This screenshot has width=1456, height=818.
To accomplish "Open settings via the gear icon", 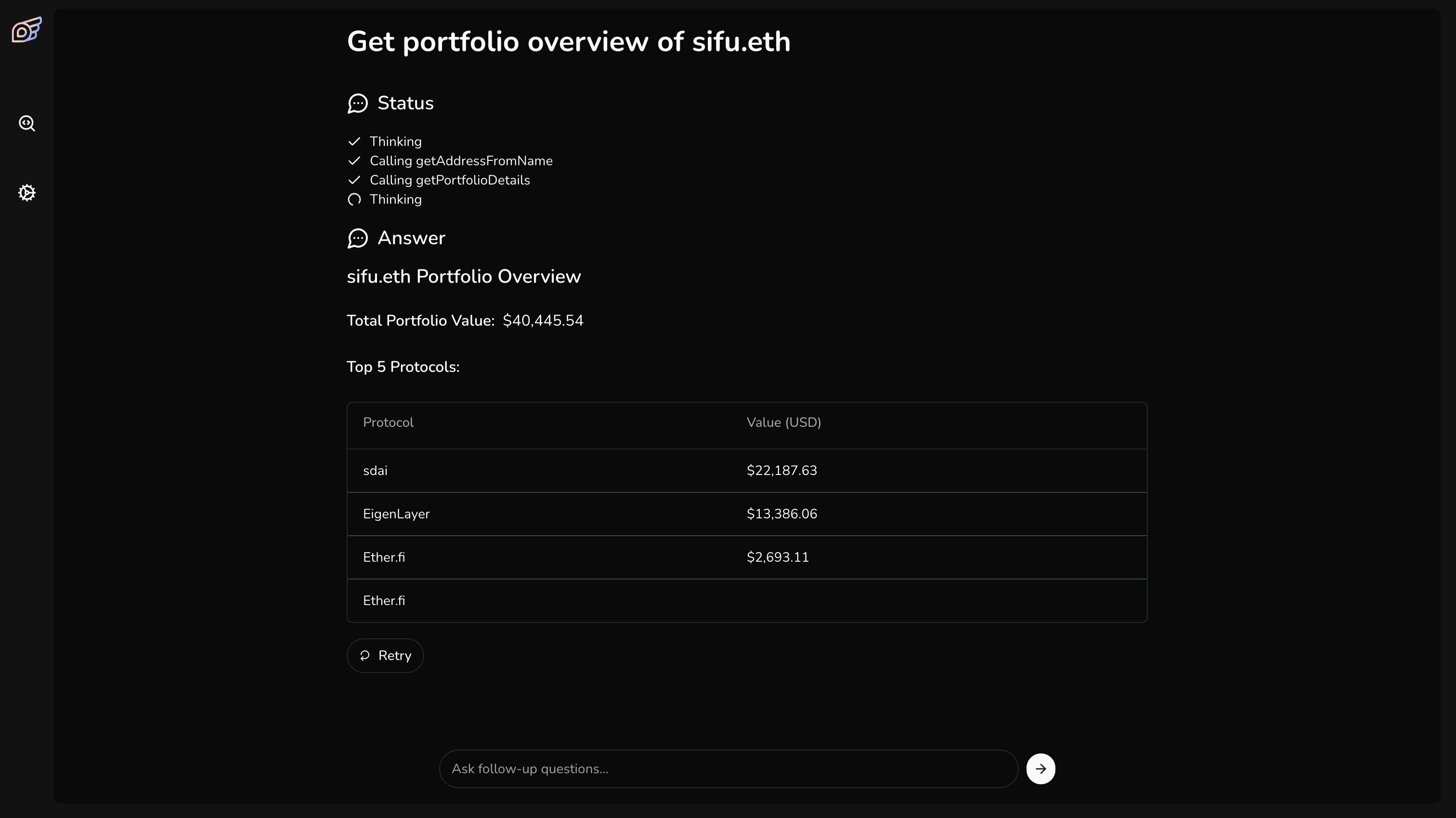I will pyautogui.click(x=26, y=193).
